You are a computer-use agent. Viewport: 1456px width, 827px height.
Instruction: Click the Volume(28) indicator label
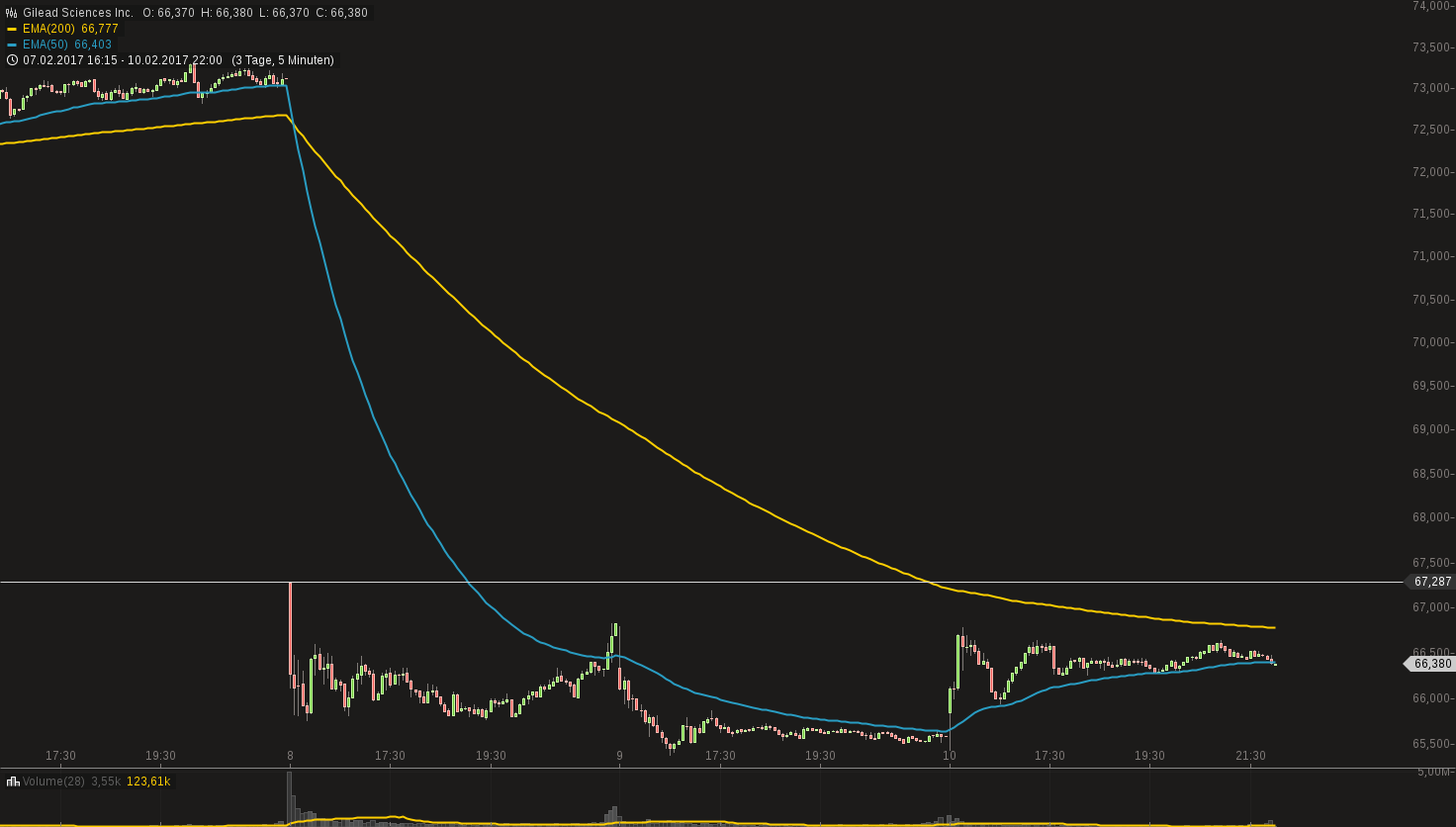click(53, 781)
